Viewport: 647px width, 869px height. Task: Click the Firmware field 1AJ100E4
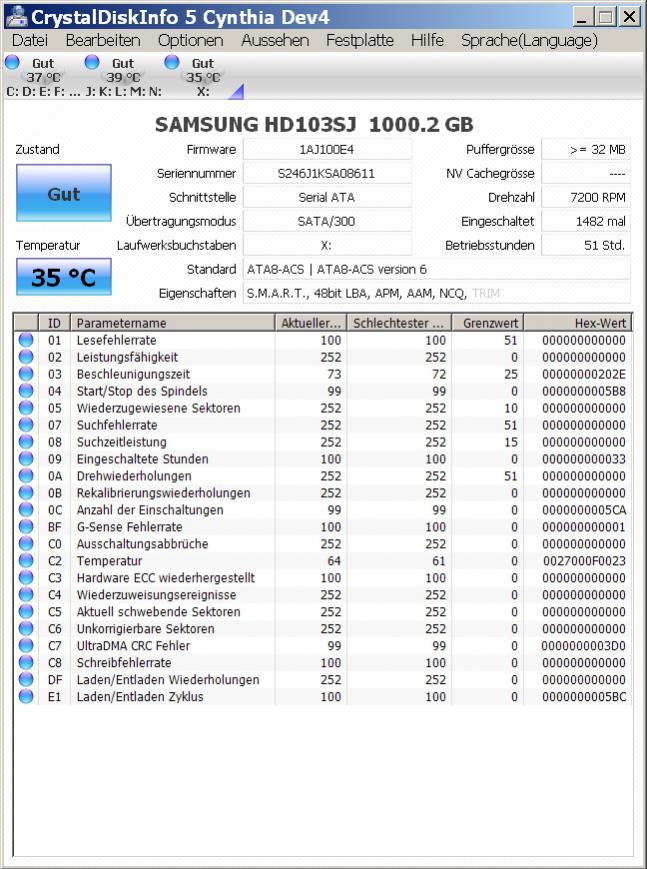pos(327,149)
